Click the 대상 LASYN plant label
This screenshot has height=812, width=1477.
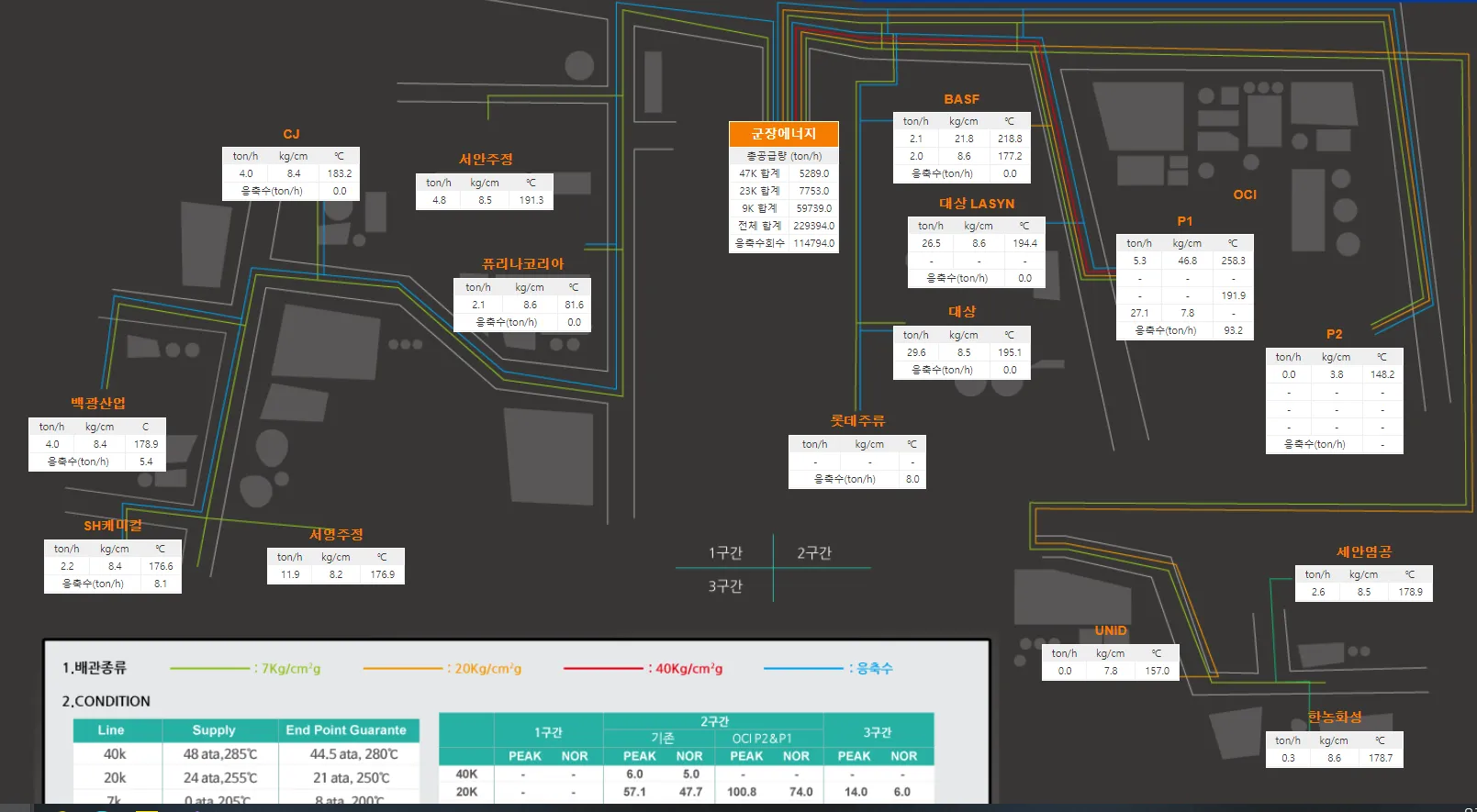977,204
